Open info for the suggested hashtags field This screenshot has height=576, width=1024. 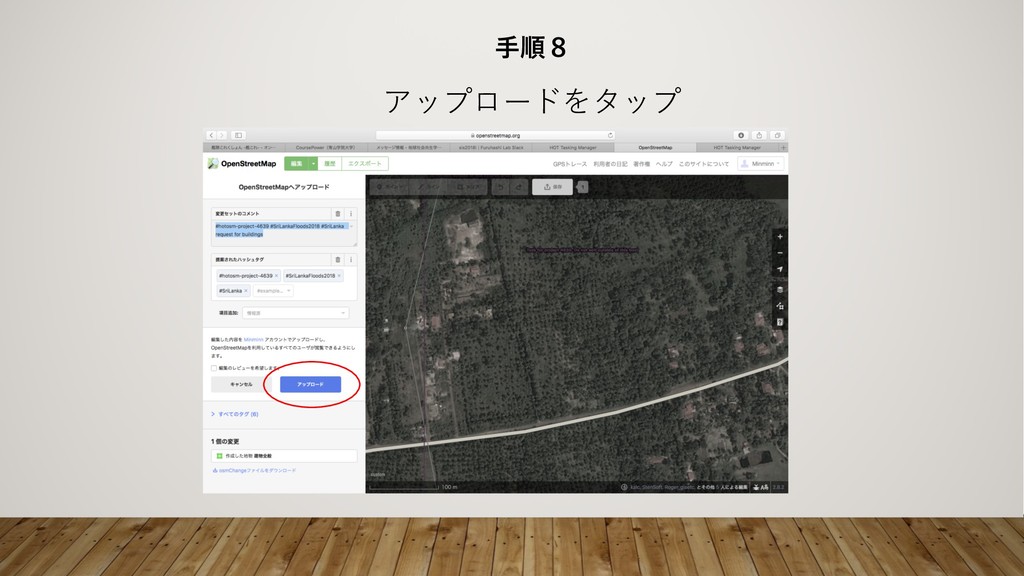coord(351,259)
